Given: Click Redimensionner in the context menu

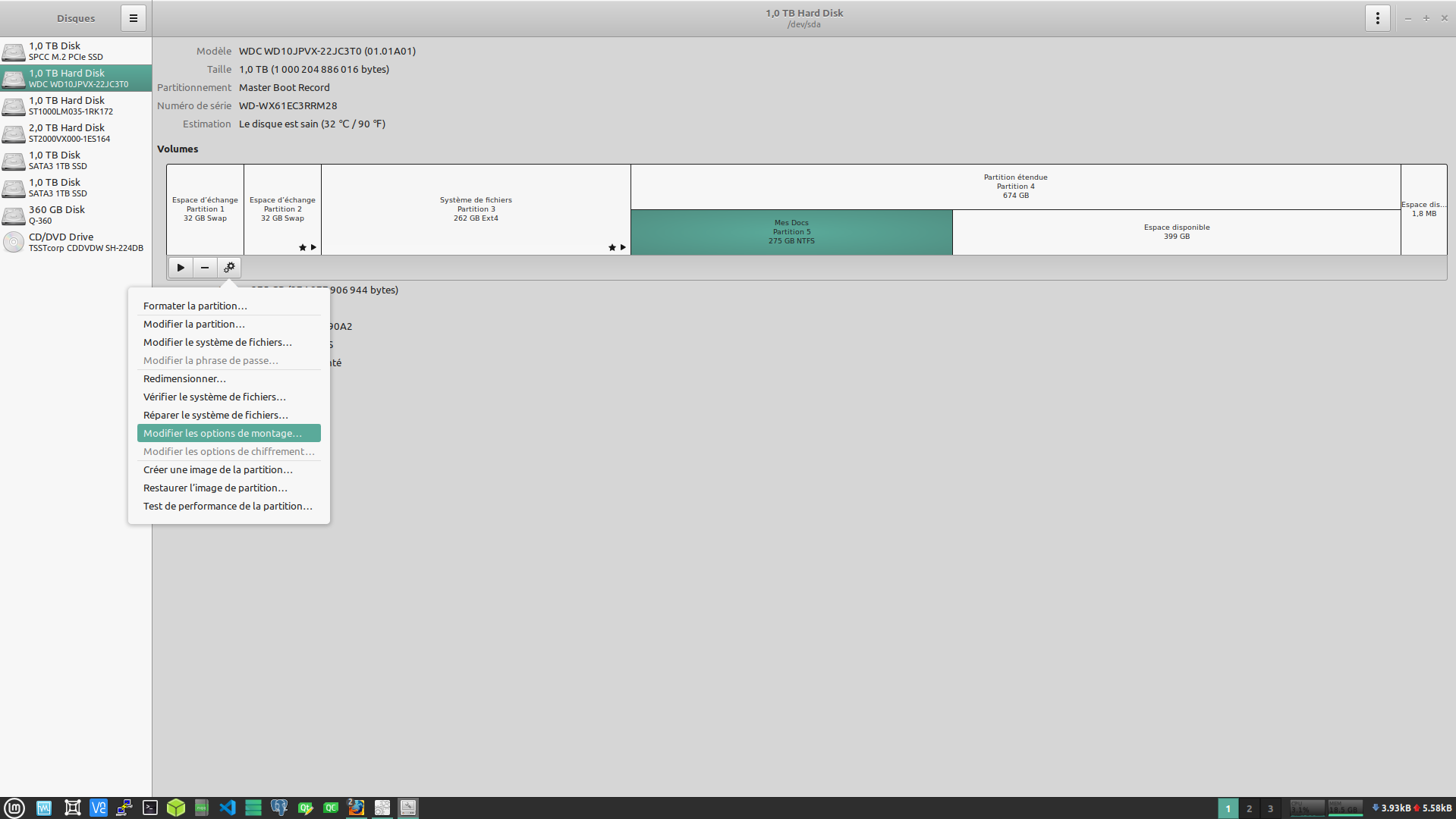Looking at the screenshot, I should [184, 378].
